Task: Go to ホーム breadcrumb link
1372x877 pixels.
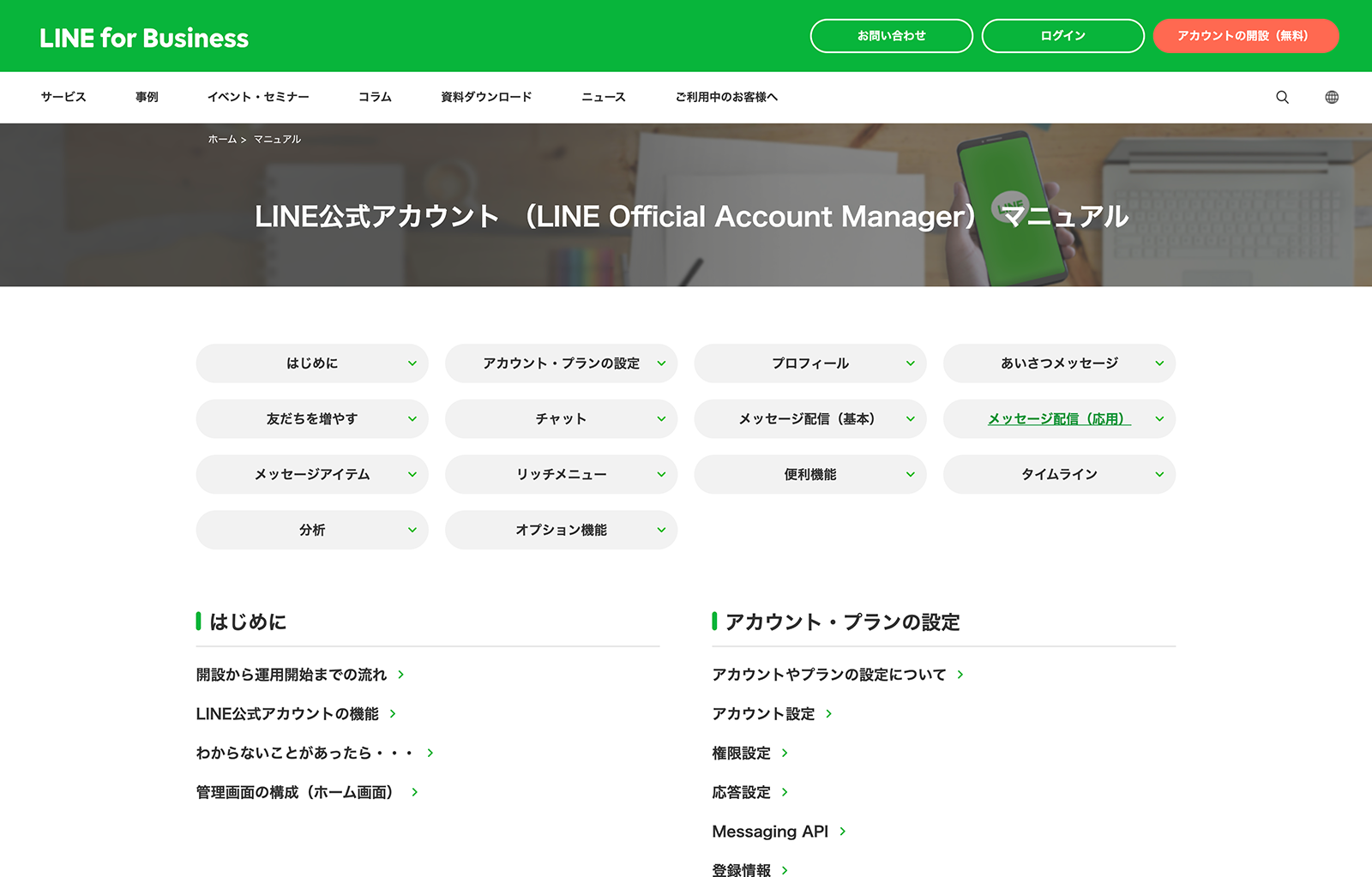Action: click(222, 139)
